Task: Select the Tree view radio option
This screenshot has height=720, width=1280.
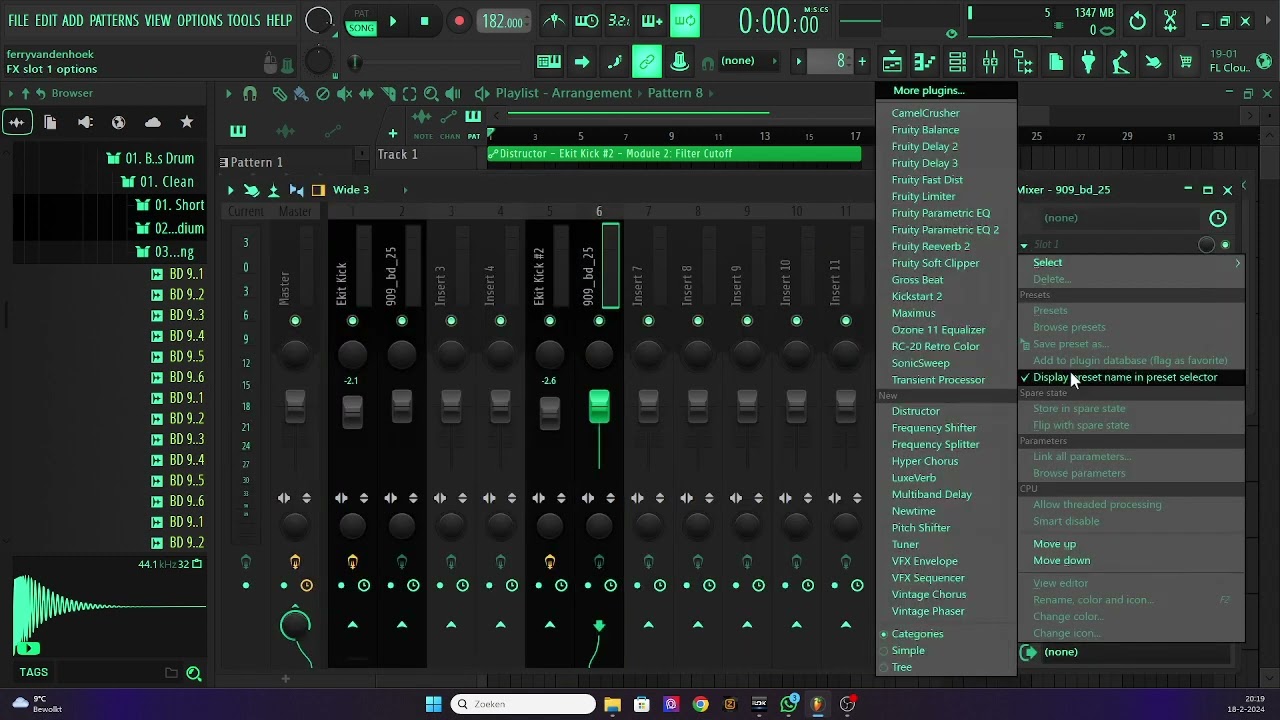Action: click(x=902, y=667)
